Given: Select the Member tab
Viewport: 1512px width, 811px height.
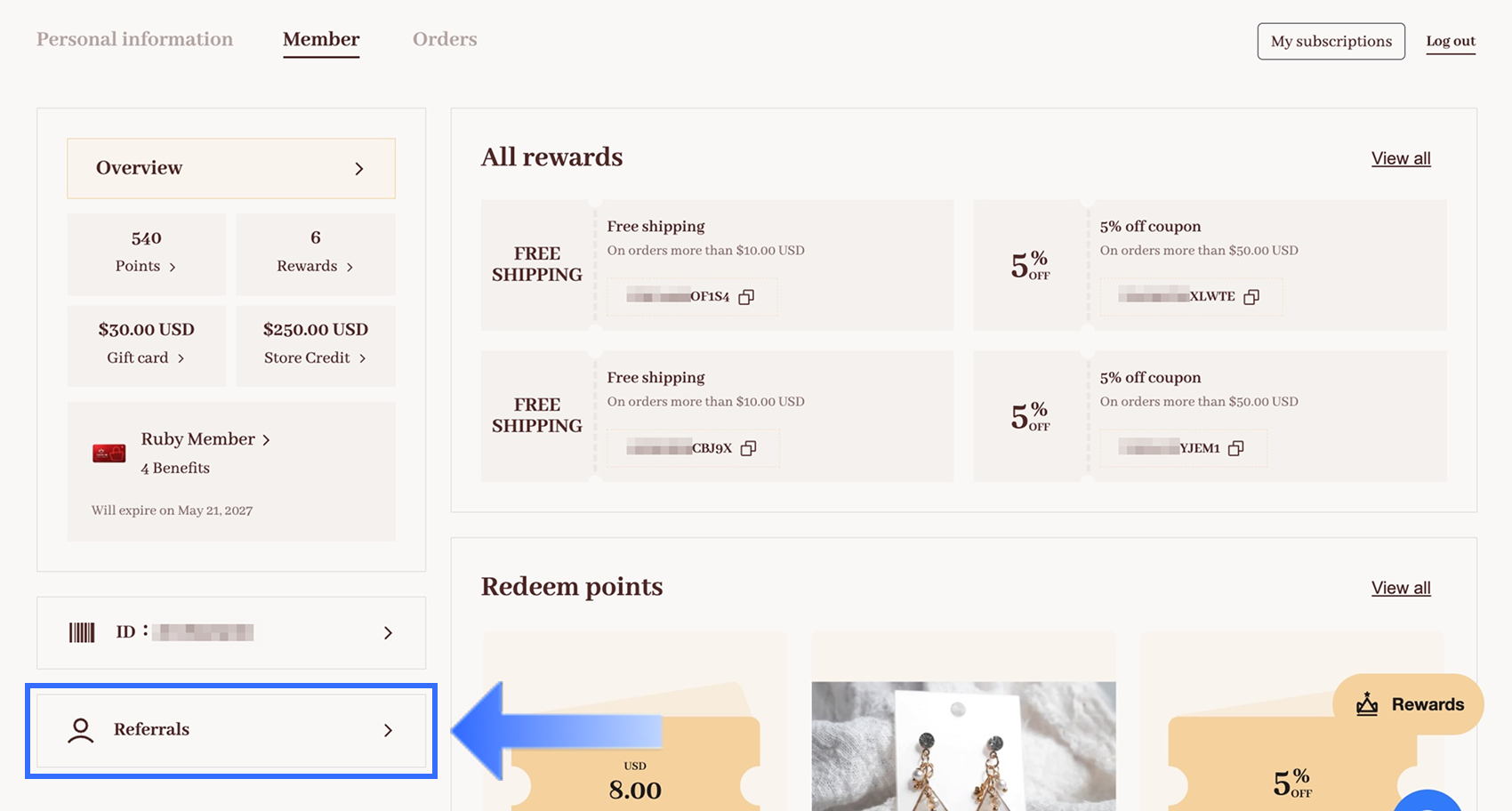Looking at the screenshot, I should (321, 40).
